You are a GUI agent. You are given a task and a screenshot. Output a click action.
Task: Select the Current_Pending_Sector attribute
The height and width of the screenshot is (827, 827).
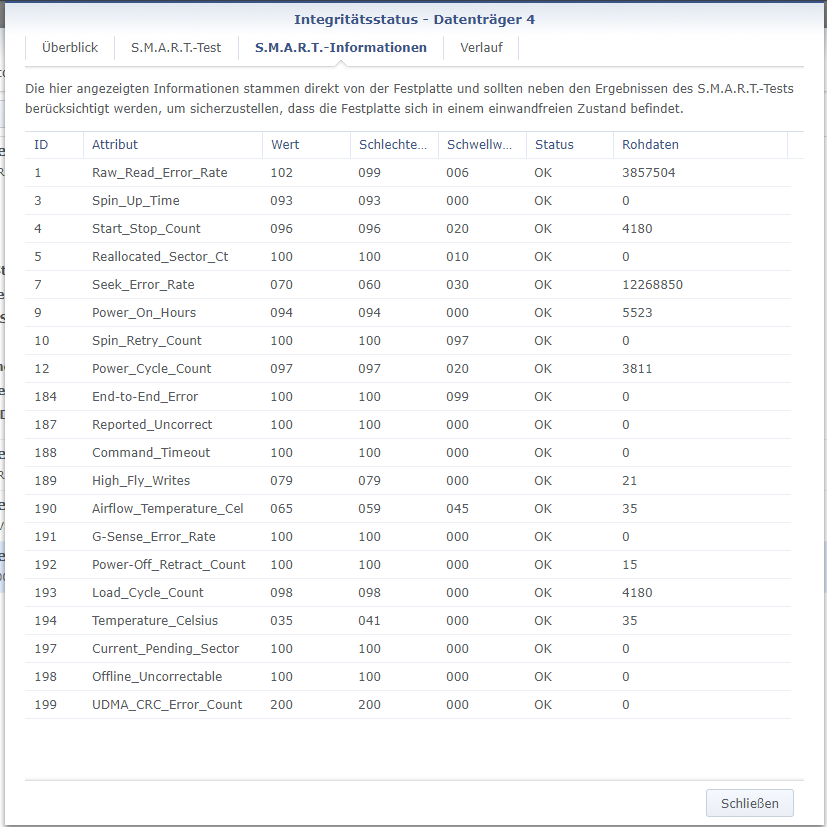166,648
